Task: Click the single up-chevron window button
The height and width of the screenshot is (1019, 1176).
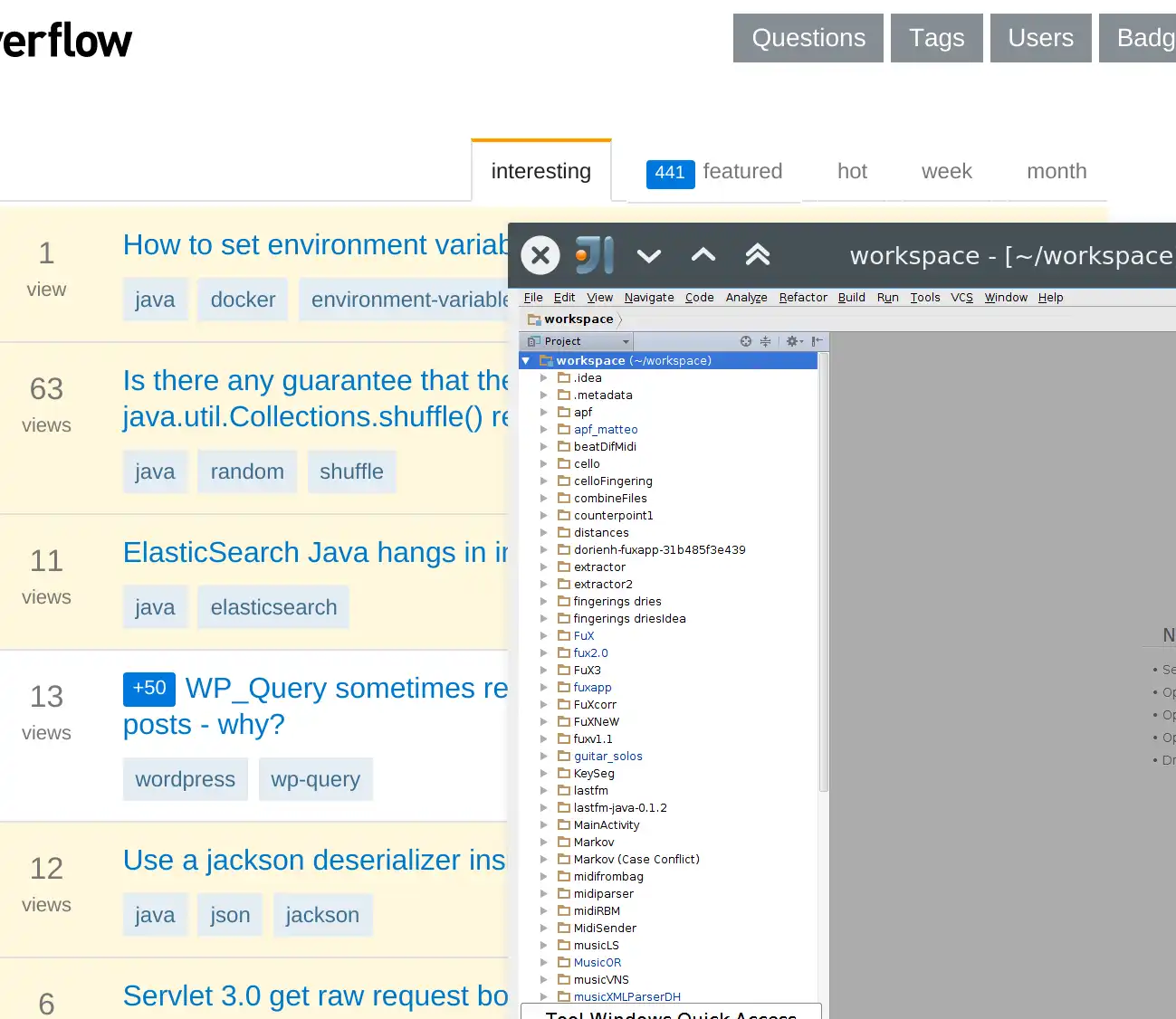Action: pos(703,255)
